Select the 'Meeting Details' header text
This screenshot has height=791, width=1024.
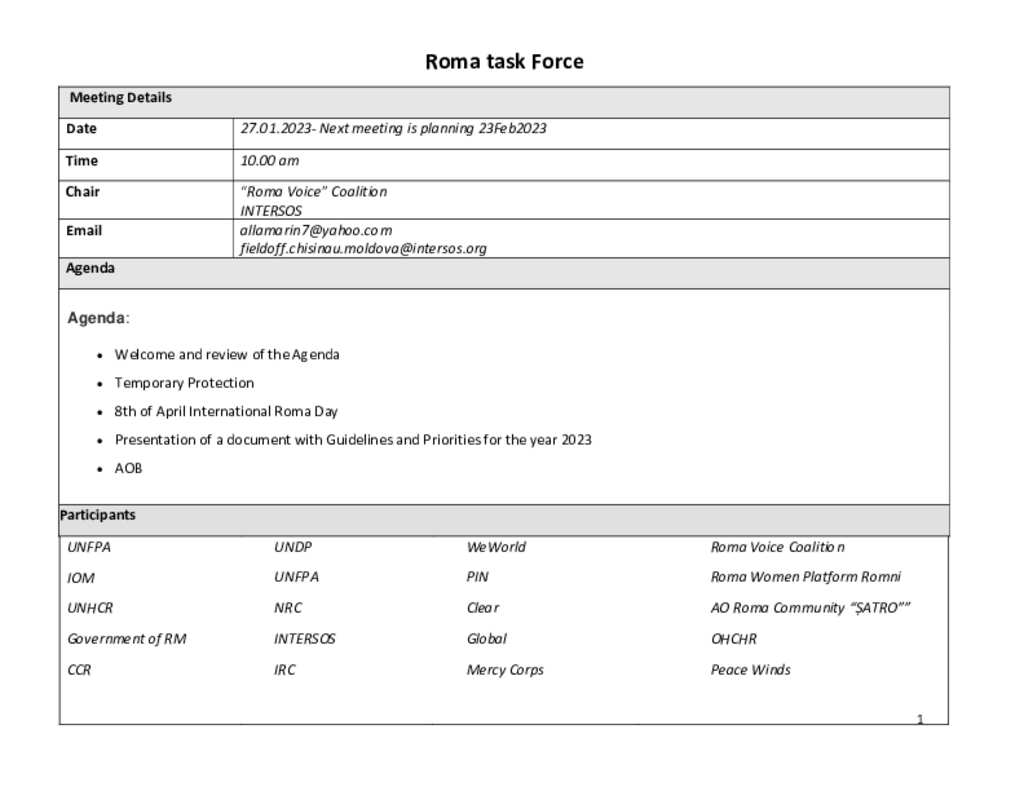pos(121,97)
